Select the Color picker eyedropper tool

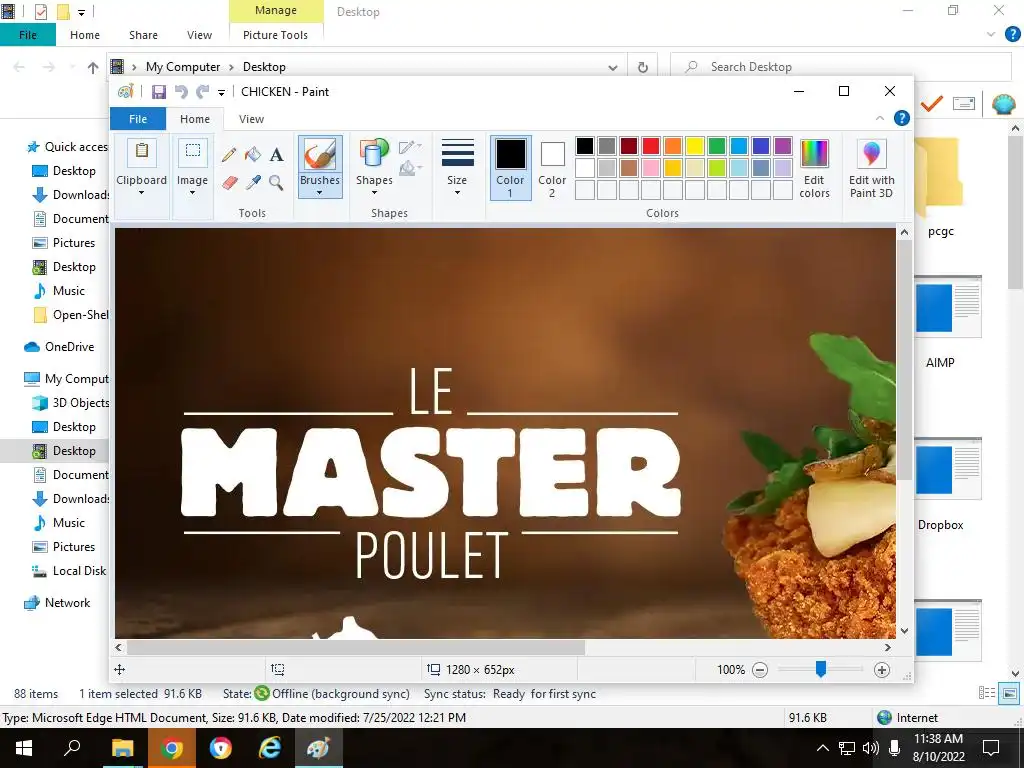[253, 182]
